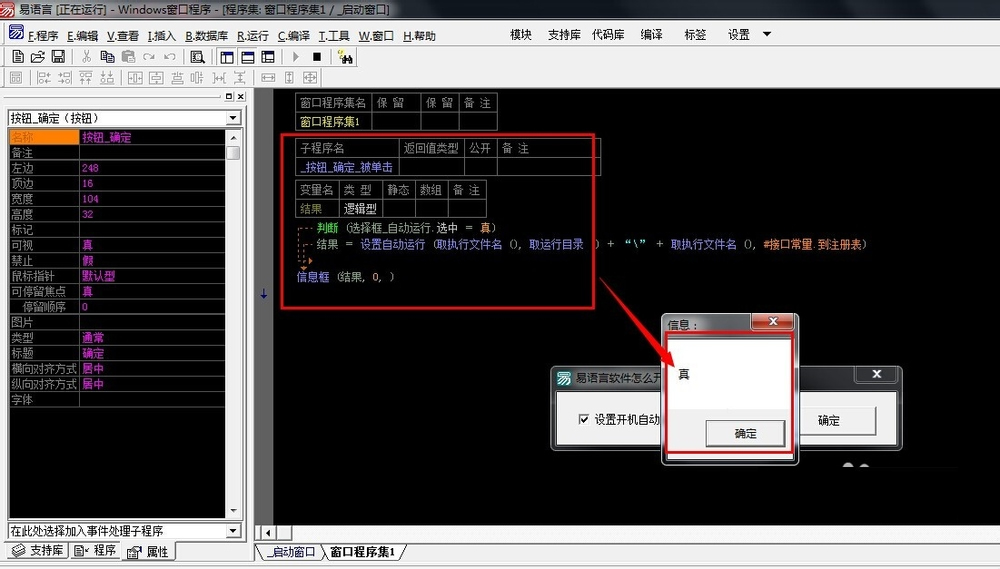Click the magnifier search document icon
The width and height of the screenshot is (1000, 569).
pos(198,57)
